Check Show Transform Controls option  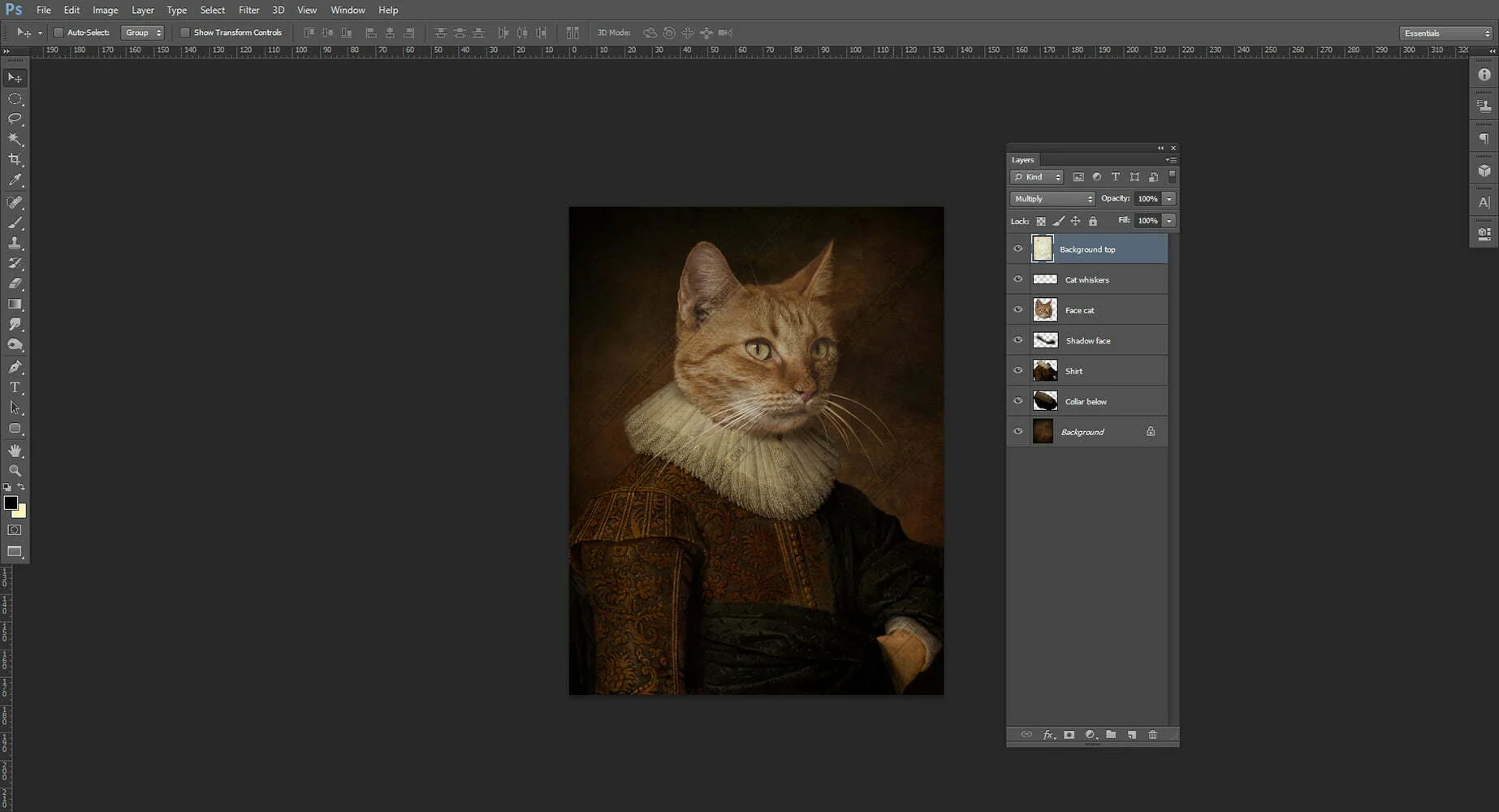coord(185,32)
